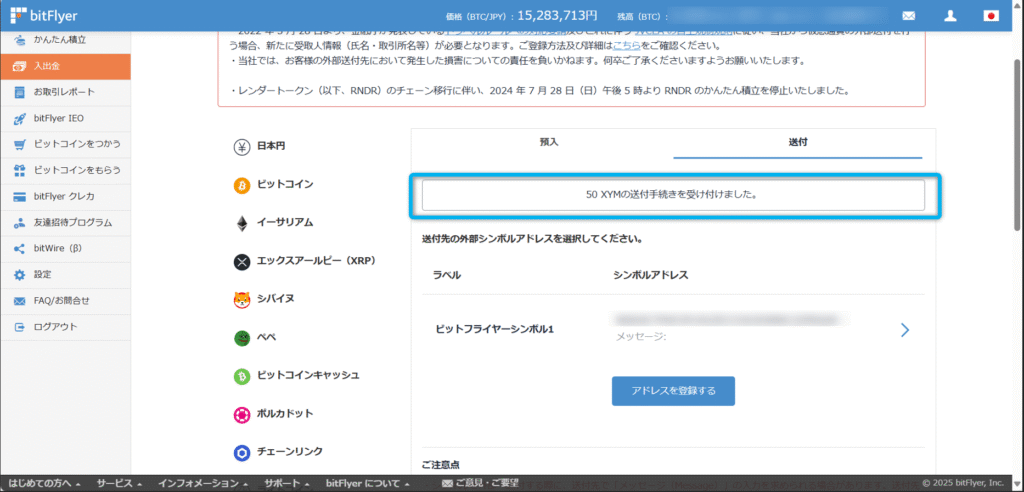
Task: Click the yen 日本円 currency icon
Action: [x=242, y=147]
